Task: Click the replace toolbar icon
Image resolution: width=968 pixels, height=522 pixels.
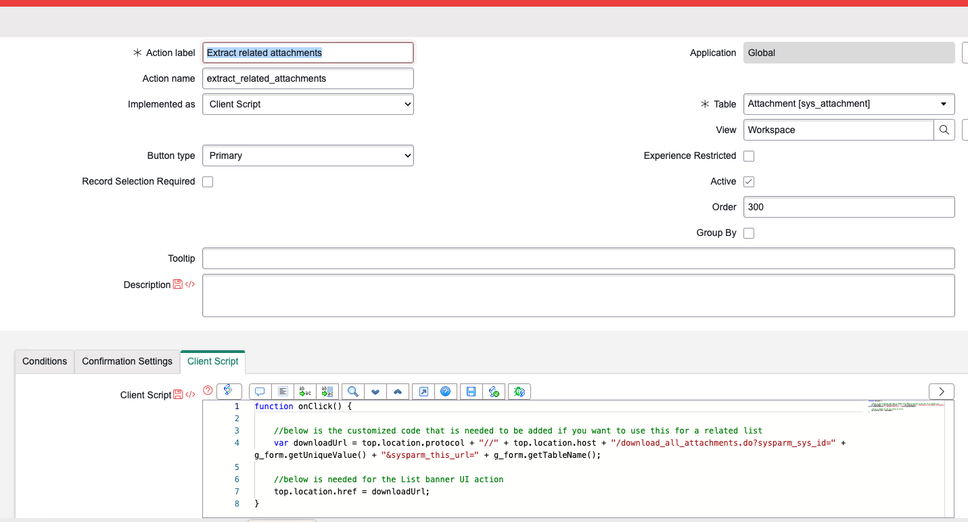Action: point(305,391)
